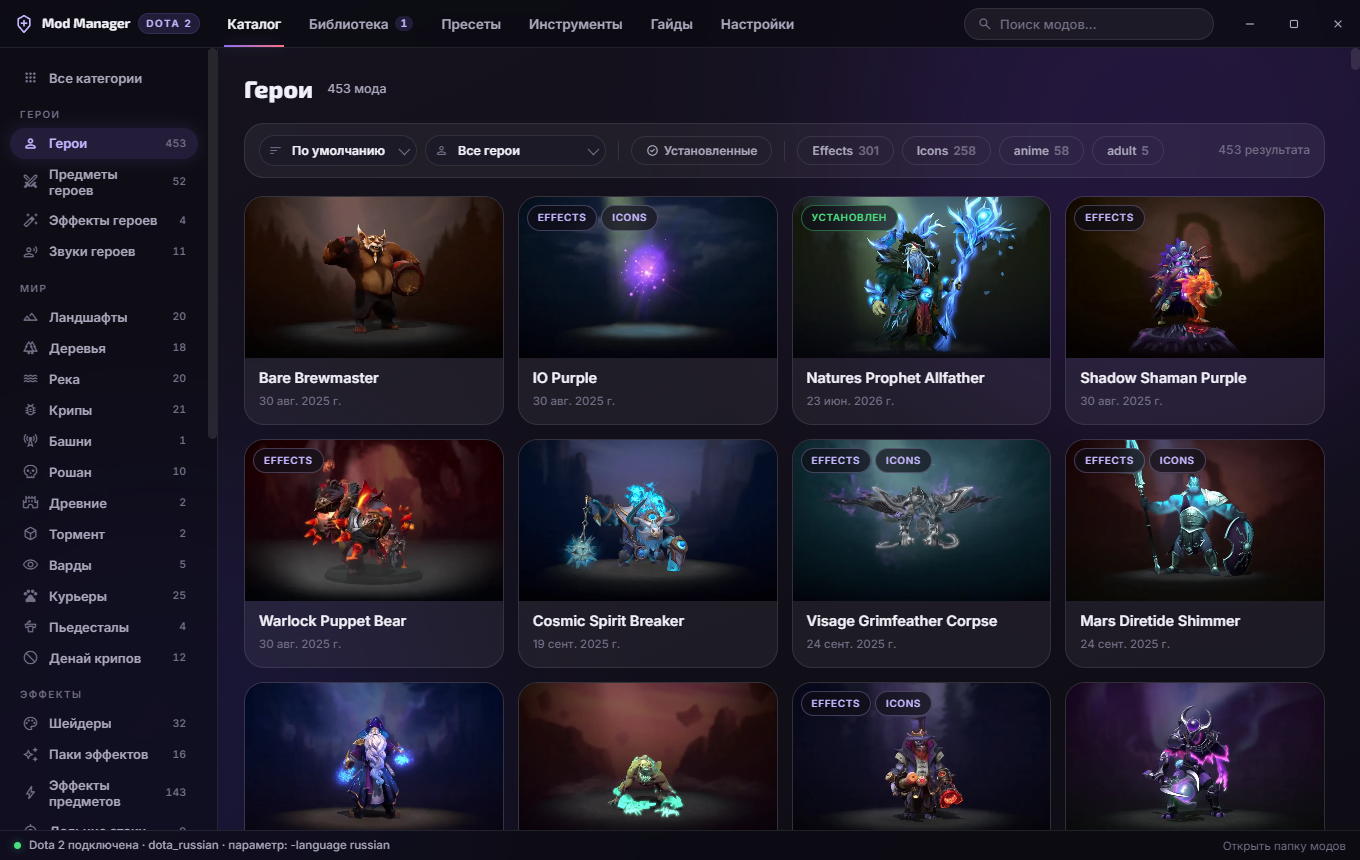Open the Visage Grimfeather Corpse thumbnail
This screenshot has height=860, width=1360.
click(921, 520)
